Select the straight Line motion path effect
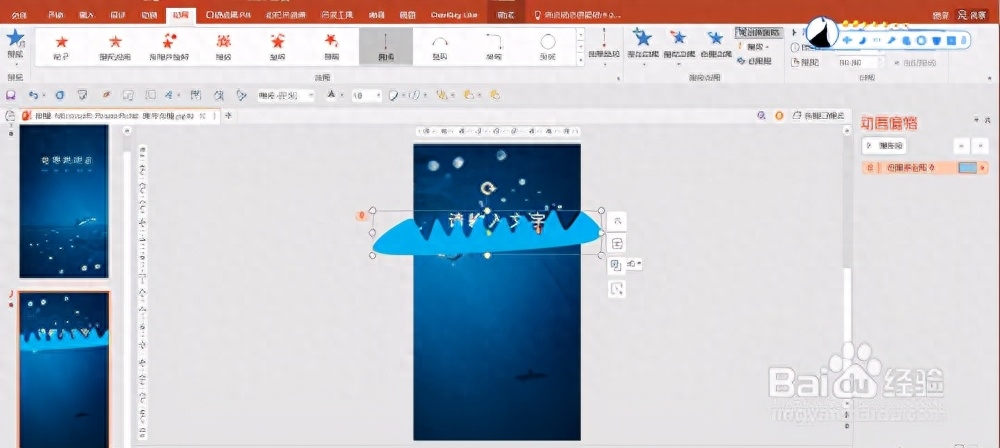Viewport: 1000px width, 448px height. coord(386,46)
